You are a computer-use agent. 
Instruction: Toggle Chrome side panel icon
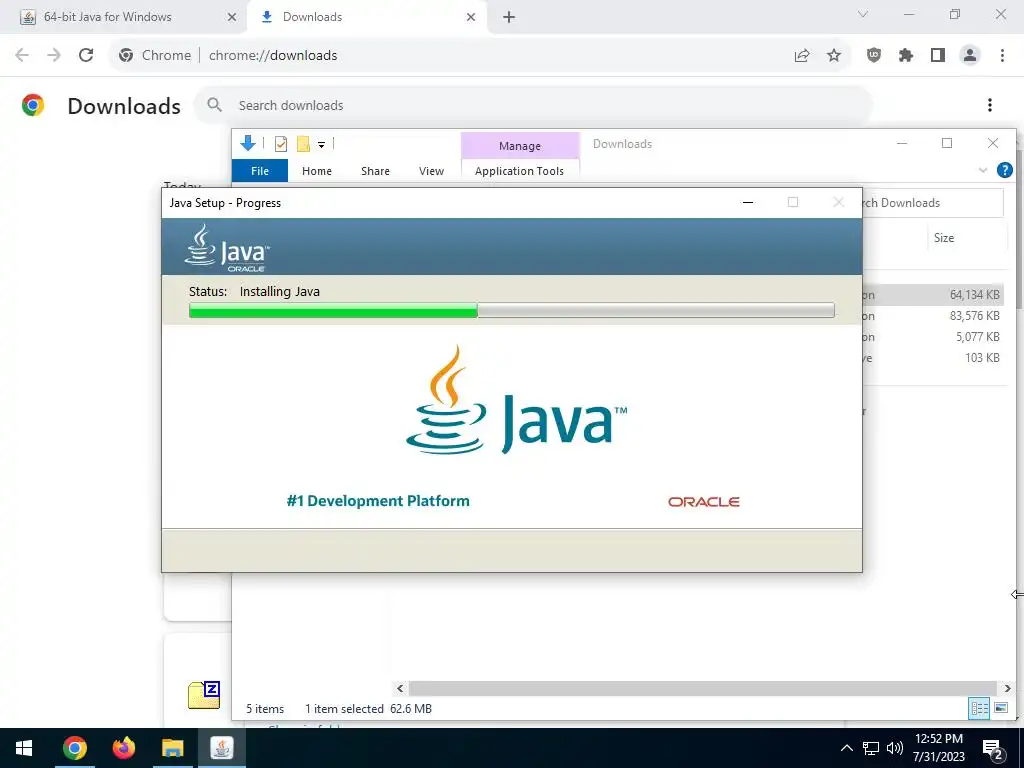938,56
